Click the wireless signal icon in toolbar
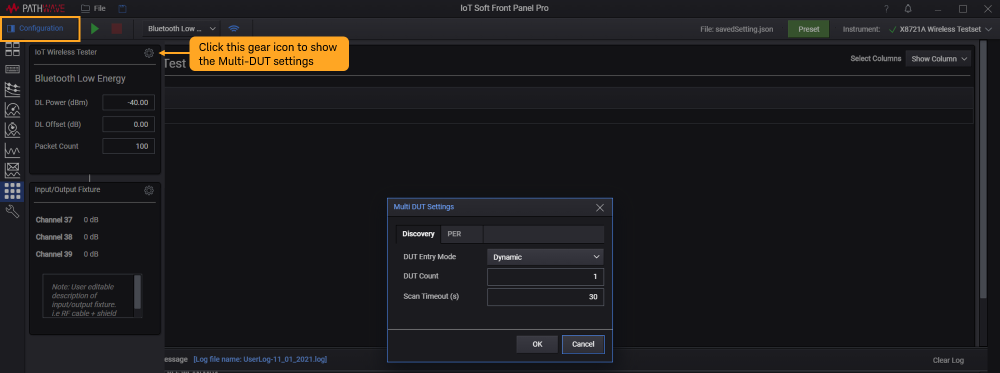 [234, 29]
